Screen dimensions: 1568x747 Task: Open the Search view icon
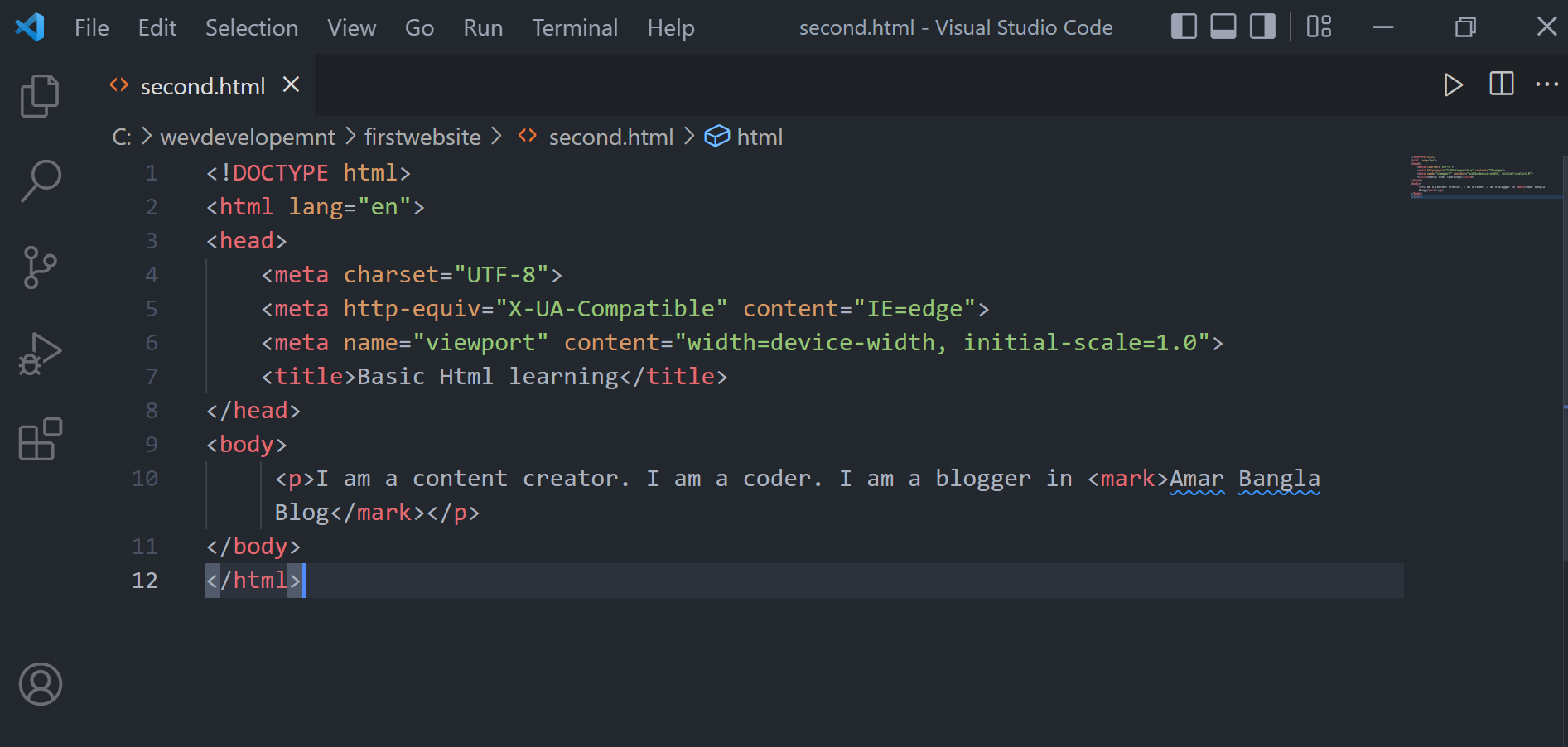click(x=40, y=181)
